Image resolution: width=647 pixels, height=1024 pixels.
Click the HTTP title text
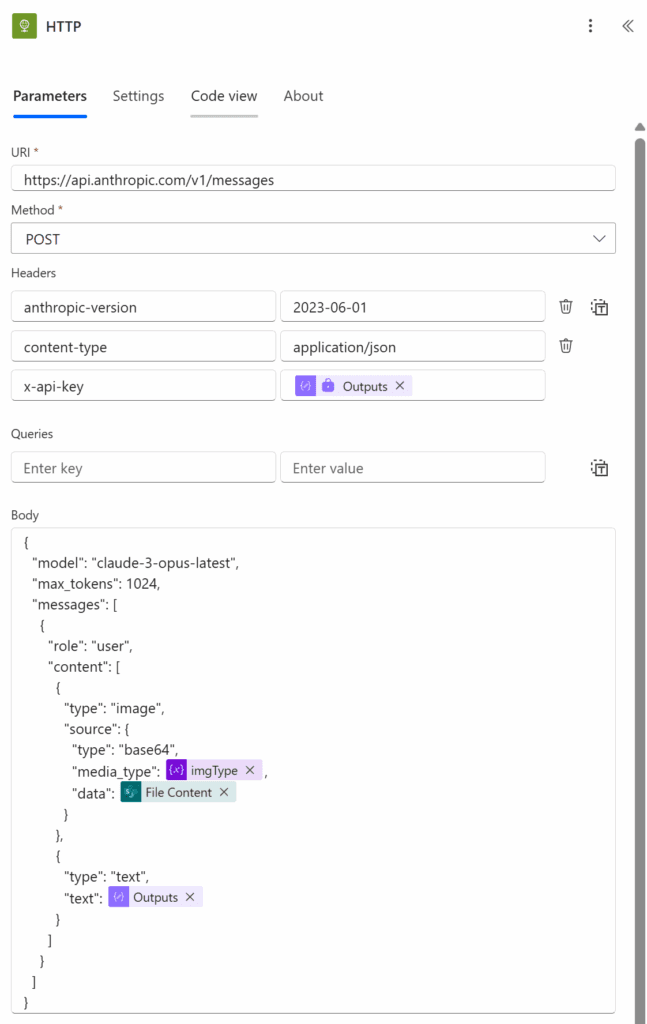click(63, 27)
